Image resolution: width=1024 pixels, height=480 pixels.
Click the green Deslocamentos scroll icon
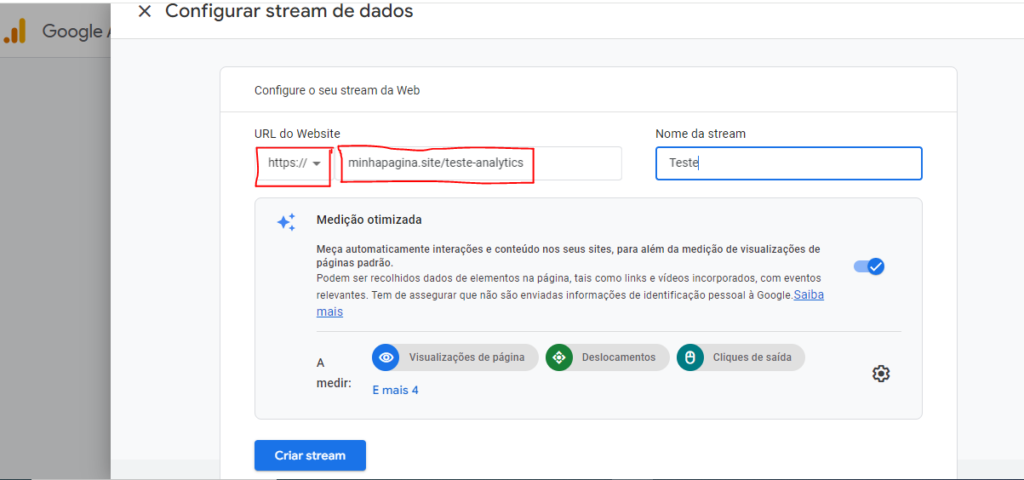tap(558, 357)
